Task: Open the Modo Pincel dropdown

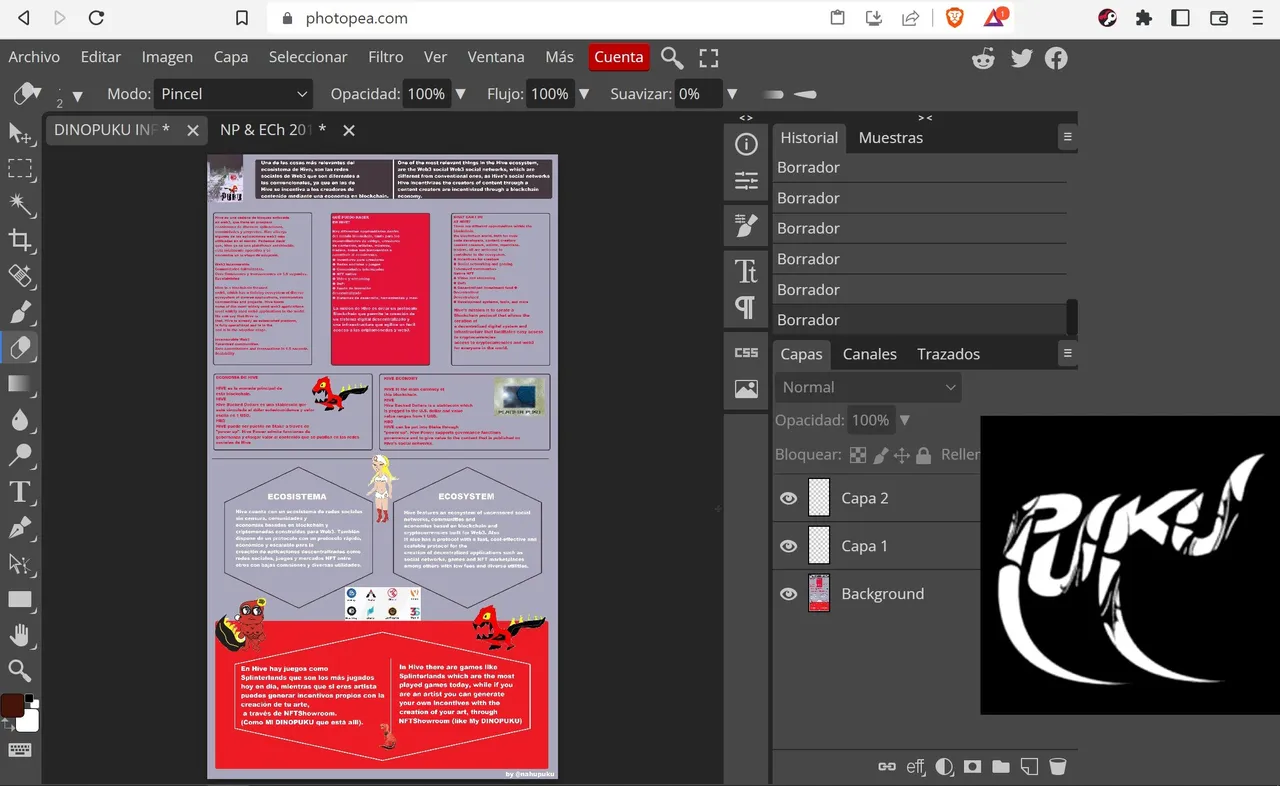Action: (x=234, y=94)
